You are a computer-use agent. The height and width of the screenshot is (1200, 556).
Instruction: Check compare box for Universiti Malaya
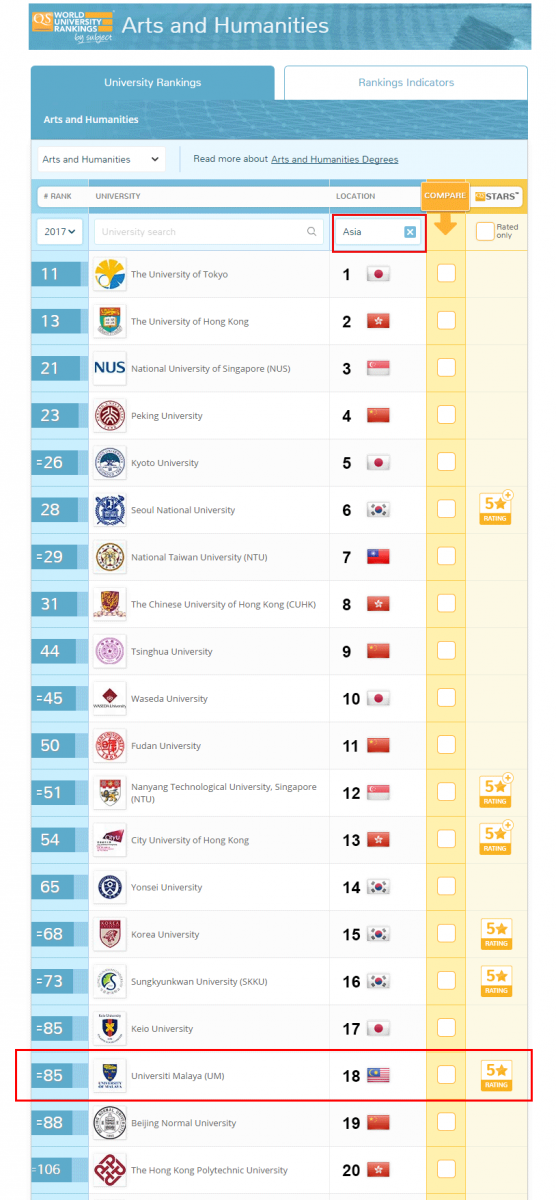point(446,1074)
